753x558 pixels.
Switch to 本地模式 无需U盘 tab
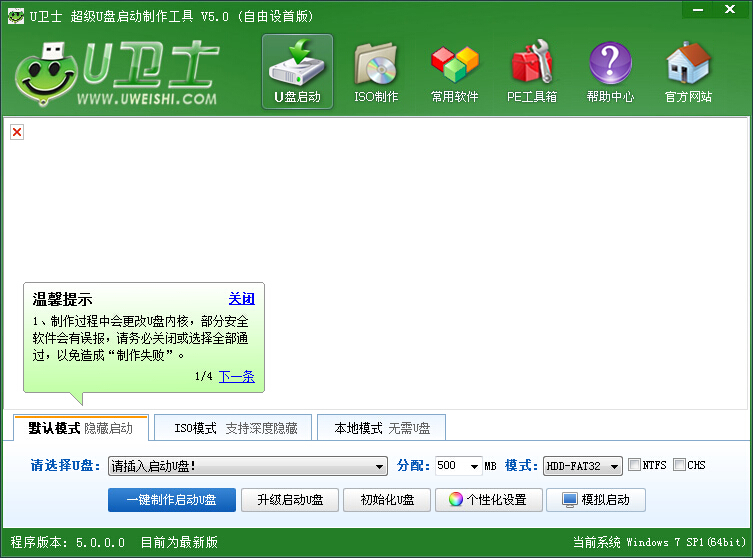[382, 428]
